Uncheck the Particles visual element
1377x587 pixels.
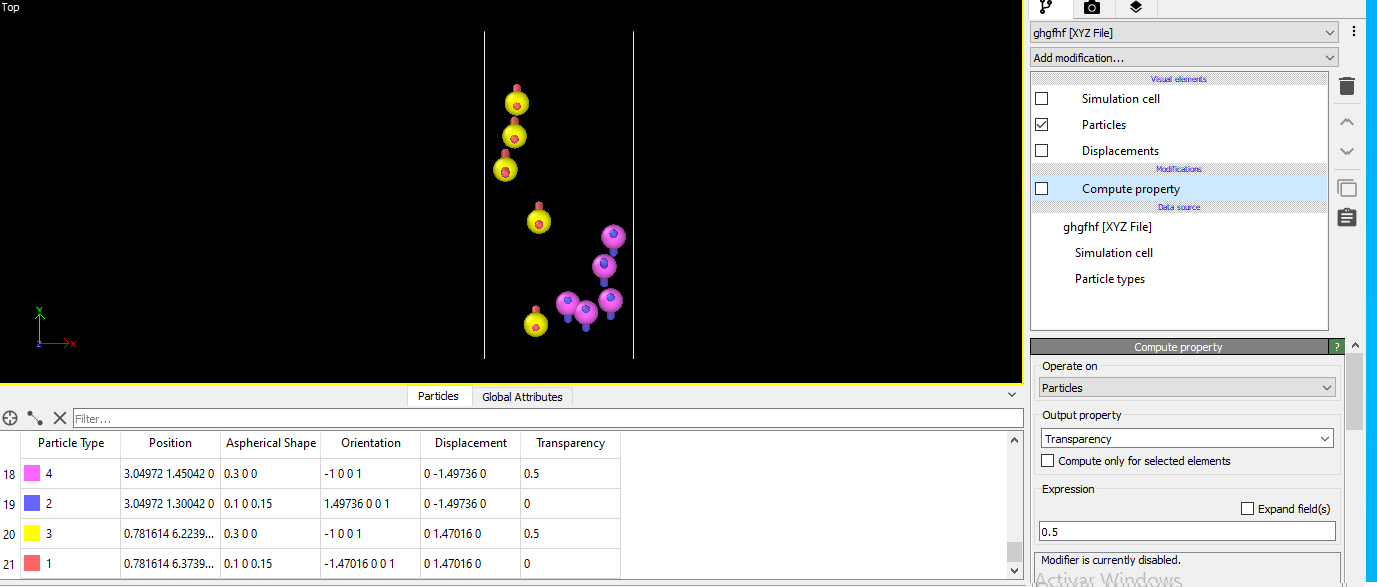pos(1041,124)
